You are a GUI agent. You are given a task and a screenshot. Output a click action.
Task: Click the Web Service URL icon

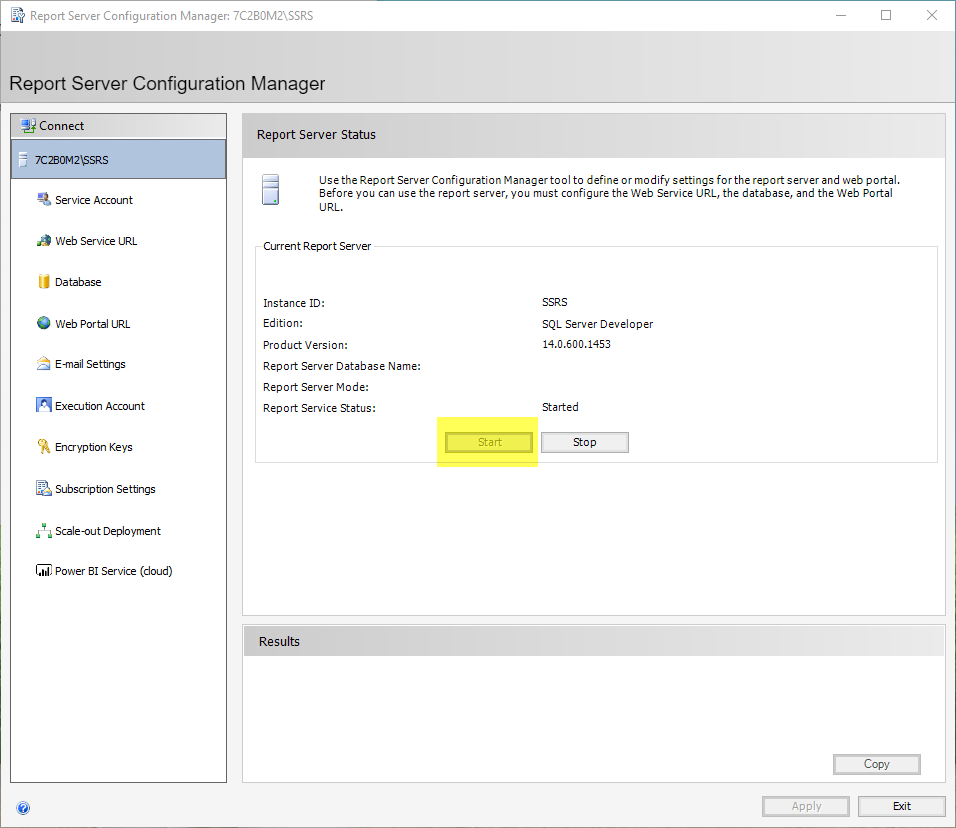coord(44,241)
